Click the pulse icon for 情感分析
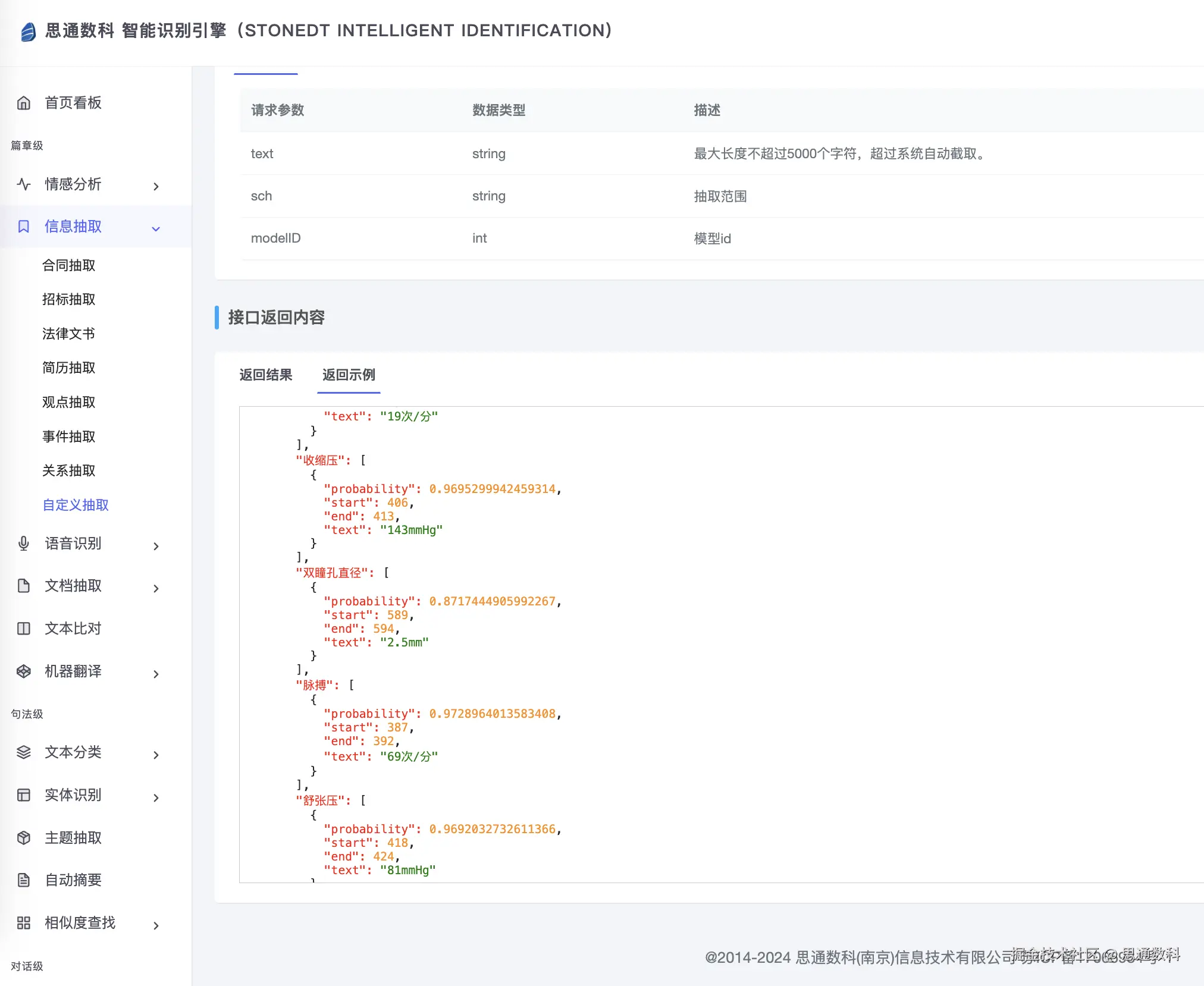 (24, 184)
